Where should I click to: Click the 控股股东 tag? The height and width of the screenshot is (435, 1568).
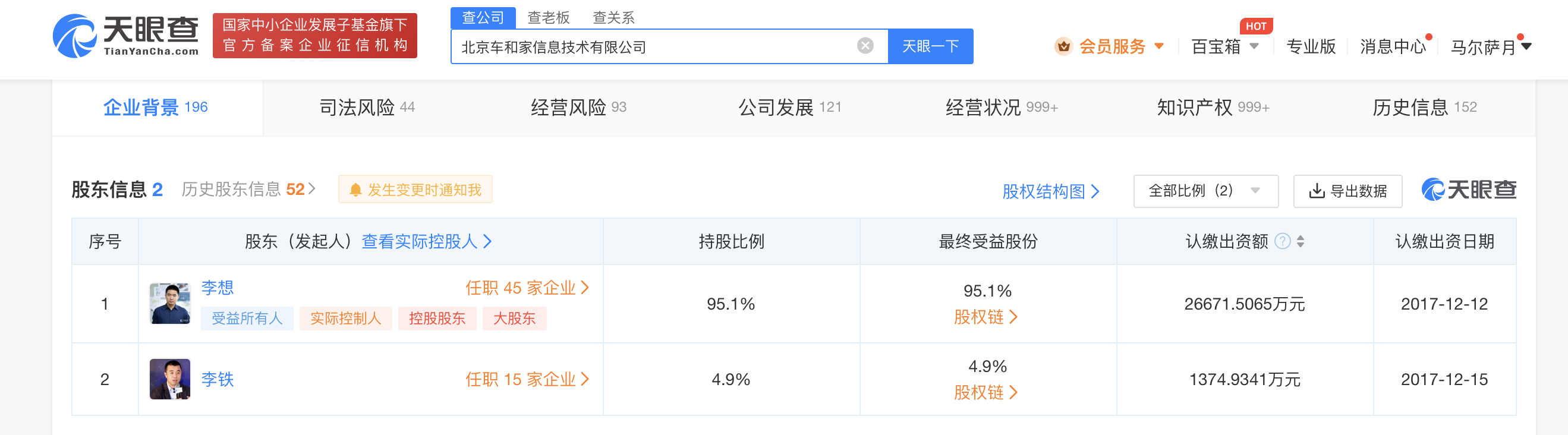click(x=436, y=318)
